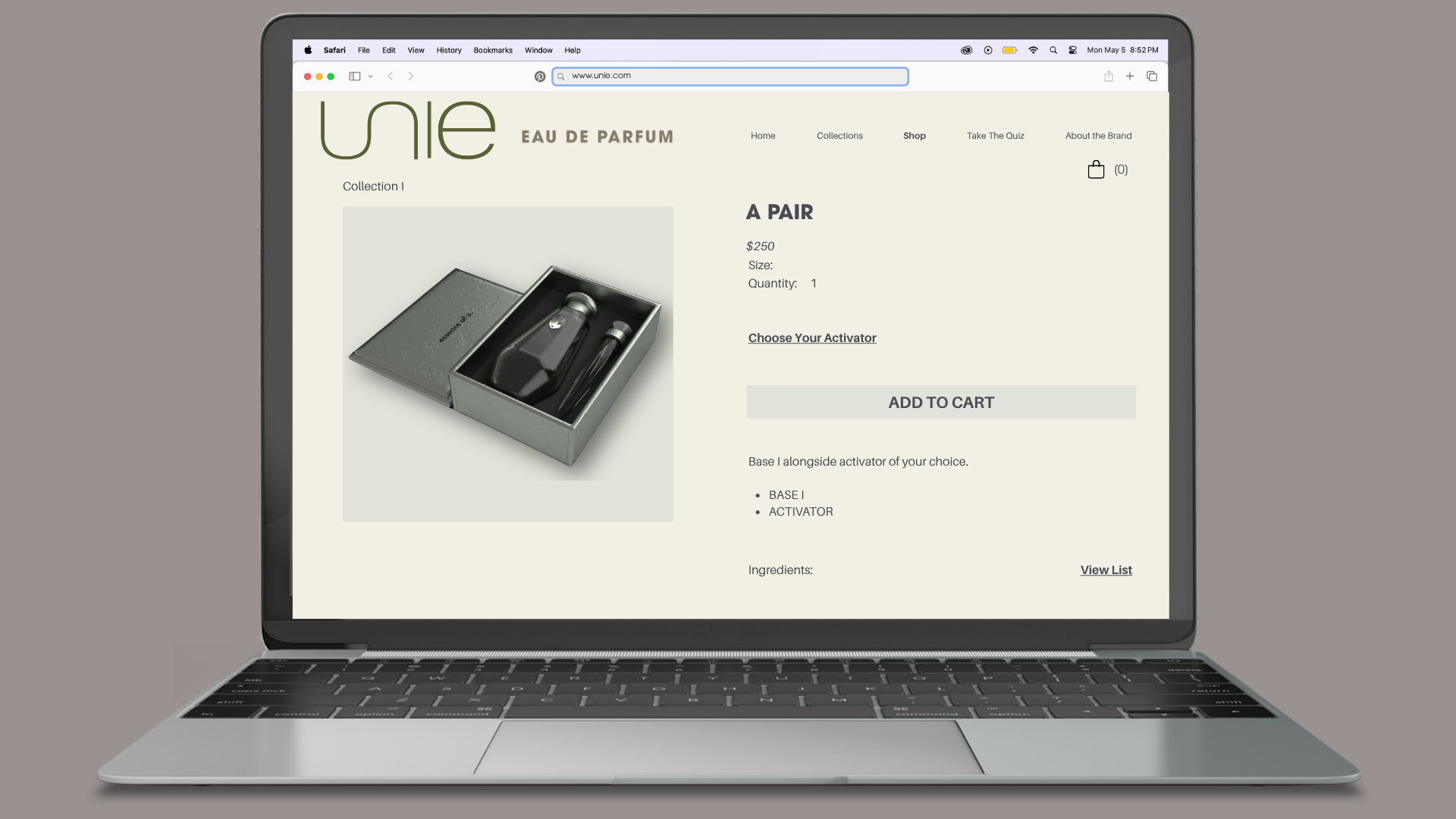
Task: Open the Wi-Fi menu bar icon
Action: click(x=1033, y=50)
